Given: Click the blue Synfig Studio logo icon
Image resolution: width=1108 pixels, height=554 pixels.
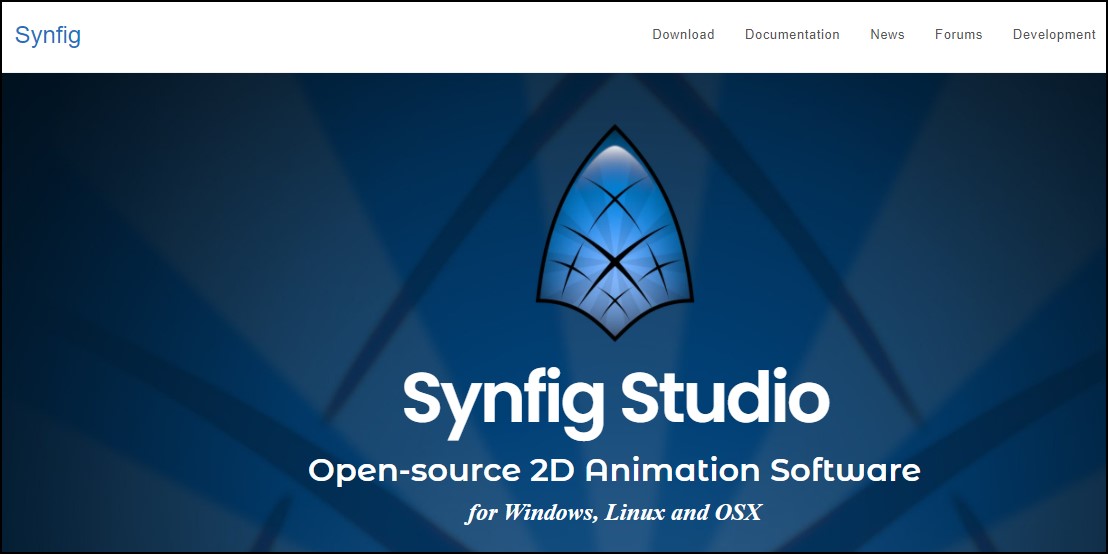Looking at the screenshot, I should [x=615, y=233].
